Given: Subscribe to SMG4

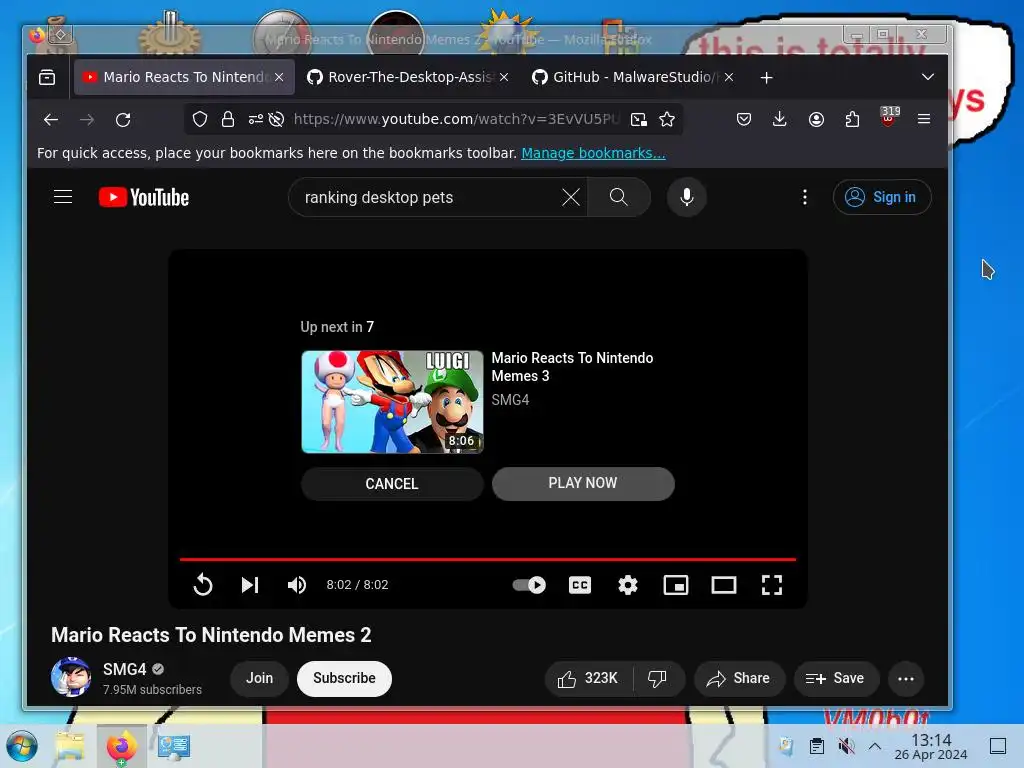Looking at the screenshot, I should [344, 679].
